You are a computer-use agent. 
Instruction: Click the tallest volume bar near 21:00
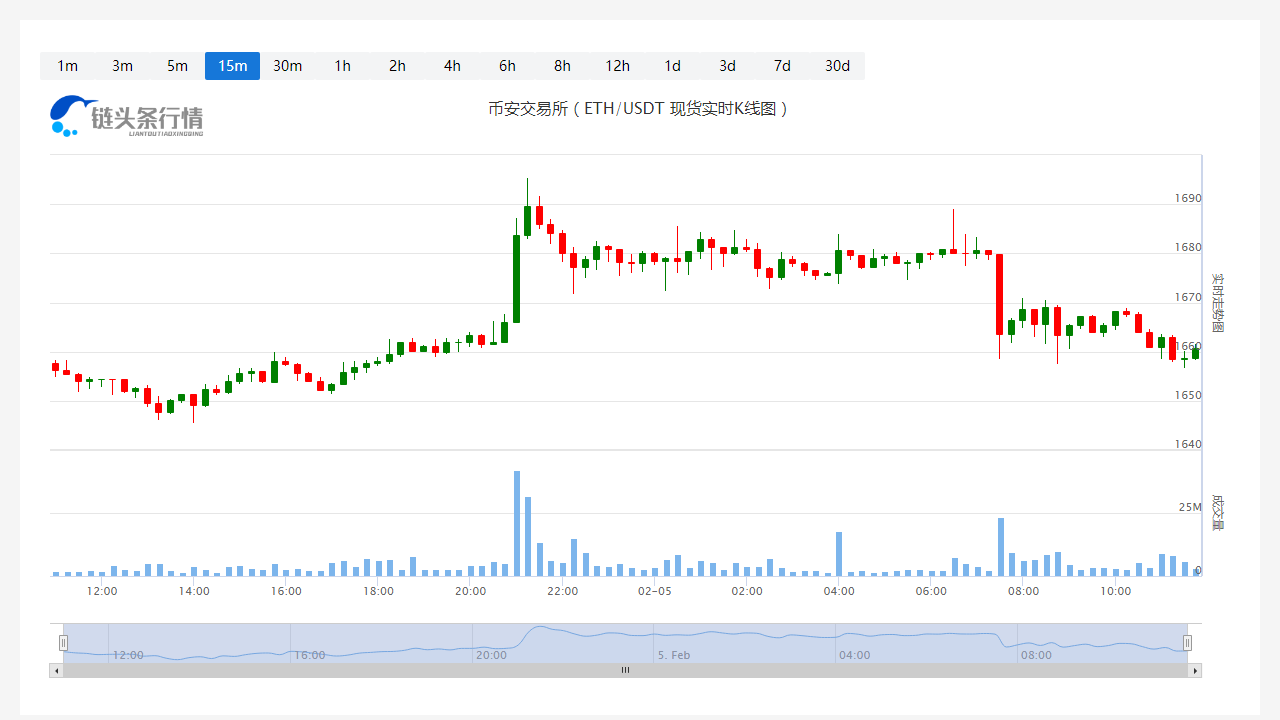(517, 523)
